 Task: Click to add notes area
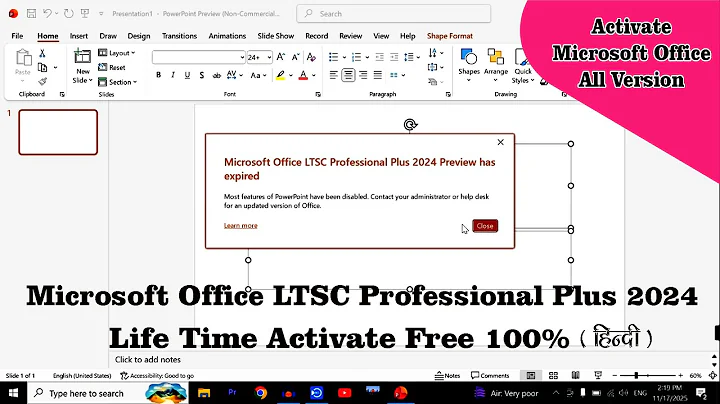(x=147, y=359)
